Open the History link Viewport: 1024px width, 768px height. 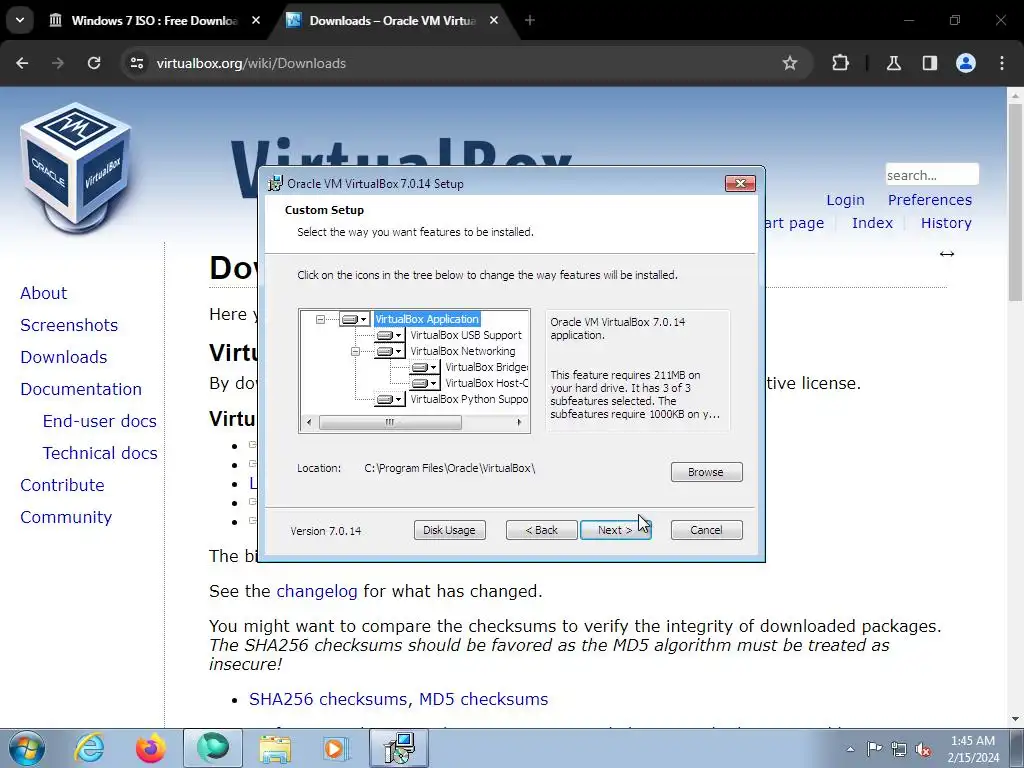[946, 223]
